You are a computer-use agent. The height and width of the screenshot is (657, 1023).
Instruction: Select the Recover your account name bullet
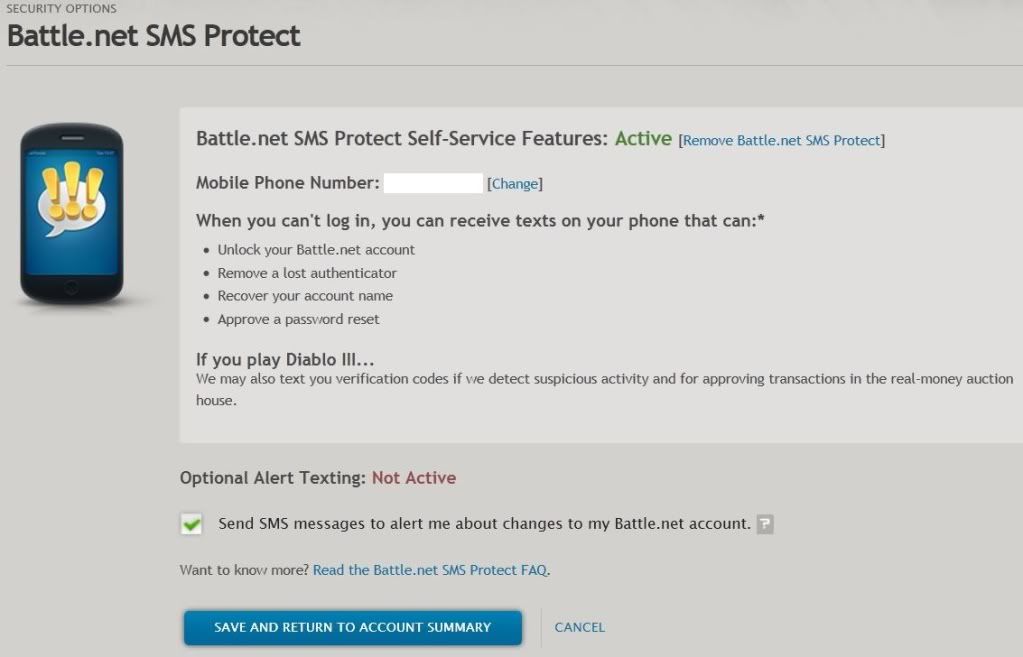point(305,296)
